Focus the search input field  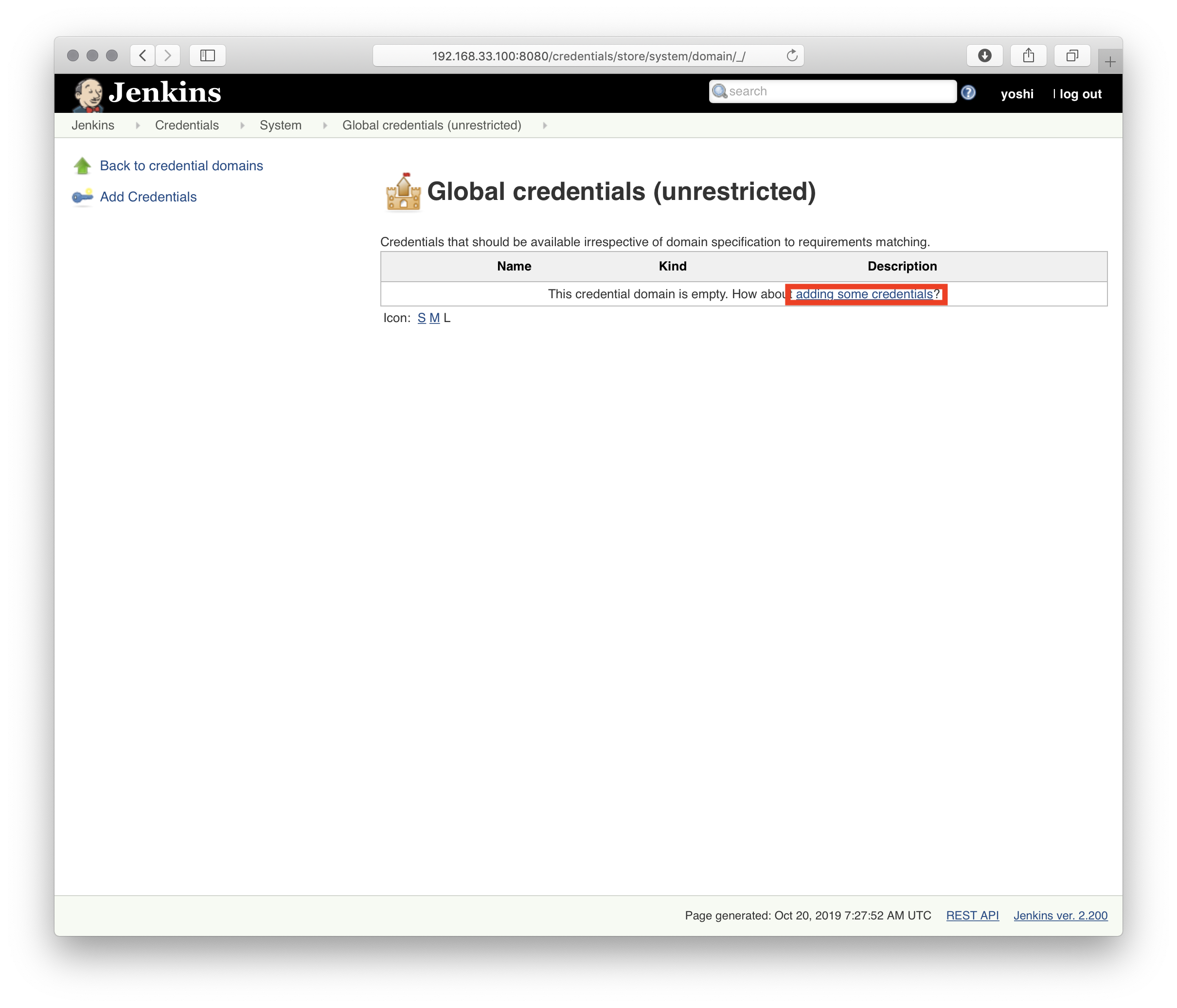pyautogui.click(x=833, y=91)
